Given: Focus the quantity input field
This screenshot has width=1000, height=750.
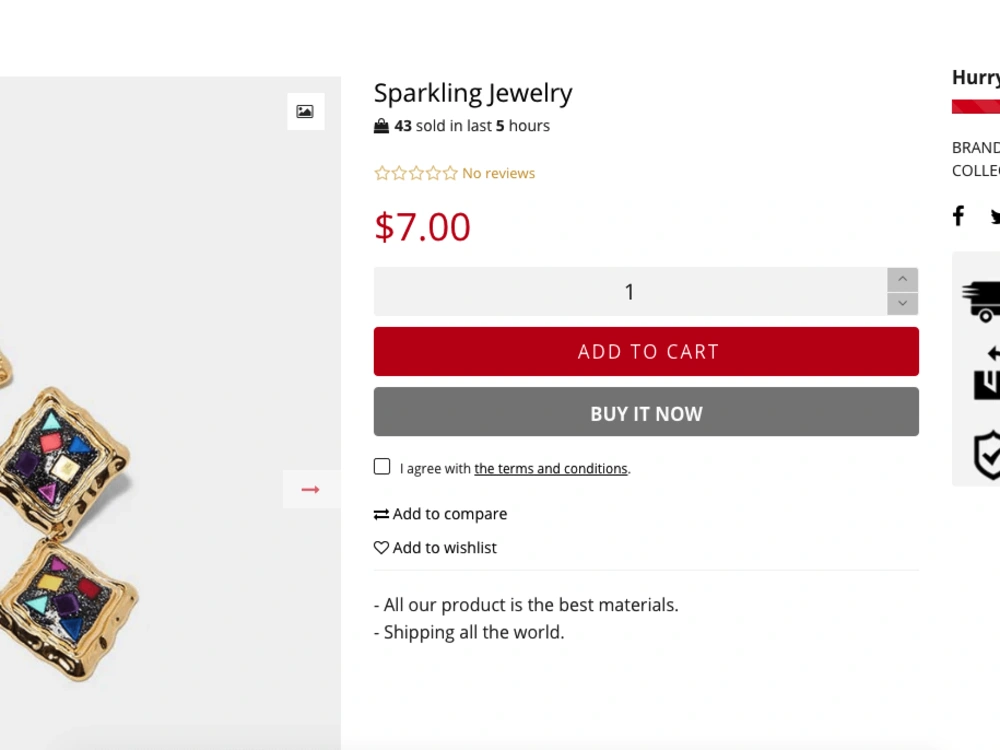Looking at the screenshot, I should click(x=629, y=292).
